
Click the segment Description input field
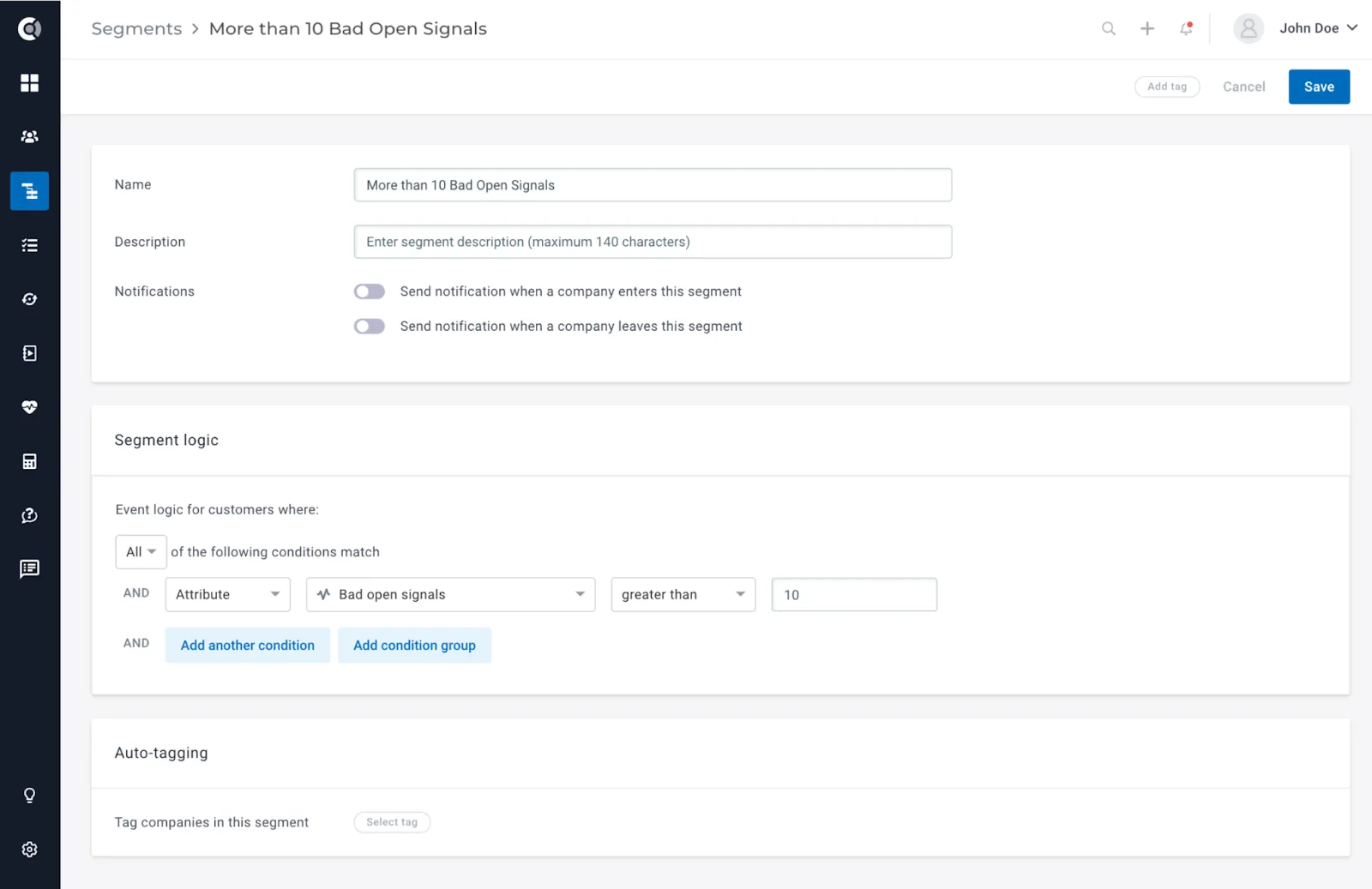(x=653, y=242)
